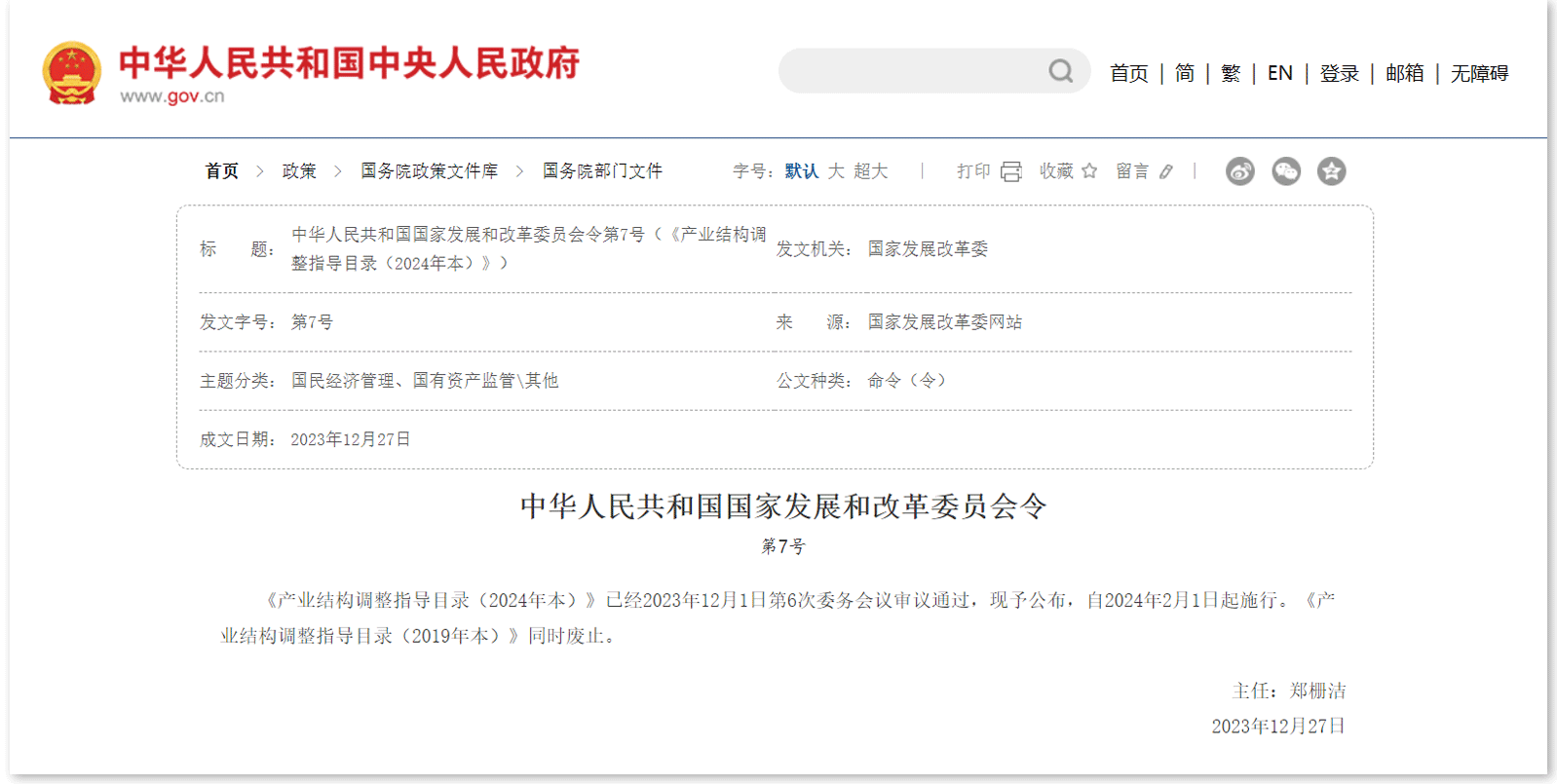1557x784 pixels.
Task: Go to 国务院部门文件 breadcrumb
Action: click(603, 171)
